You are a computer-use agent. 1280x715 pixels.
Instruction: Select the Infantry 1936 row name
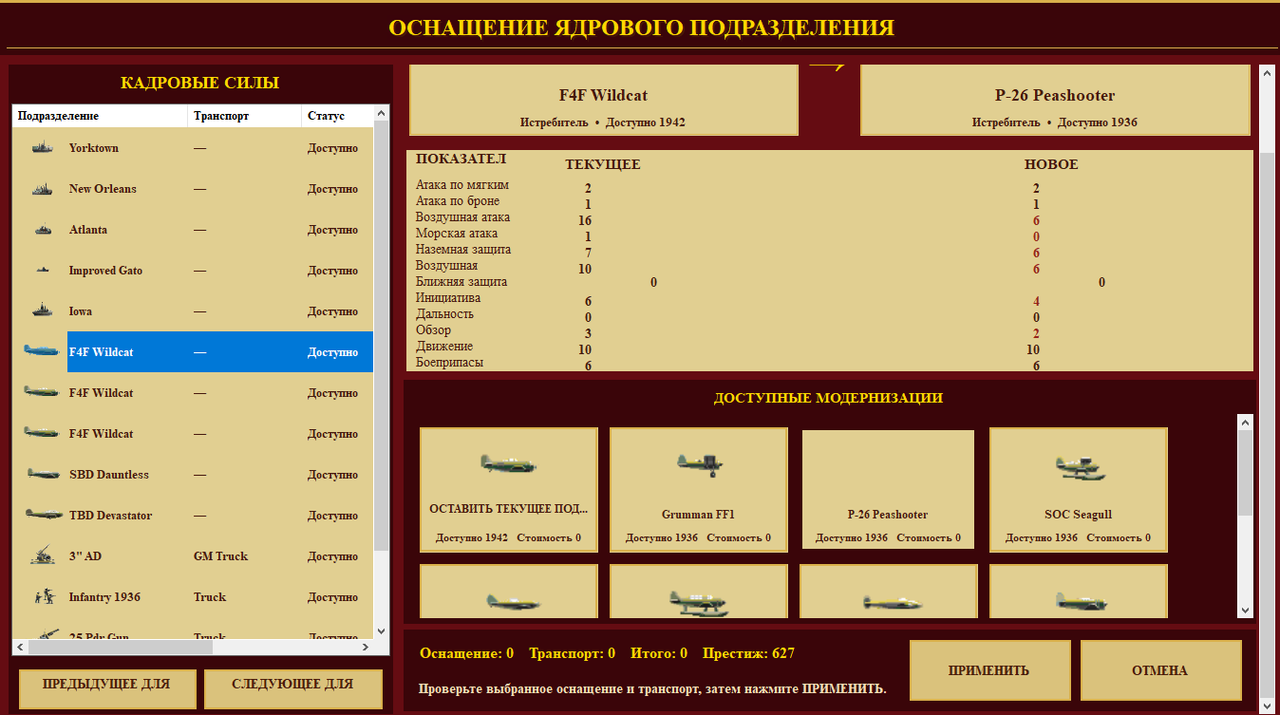point(104,597)
